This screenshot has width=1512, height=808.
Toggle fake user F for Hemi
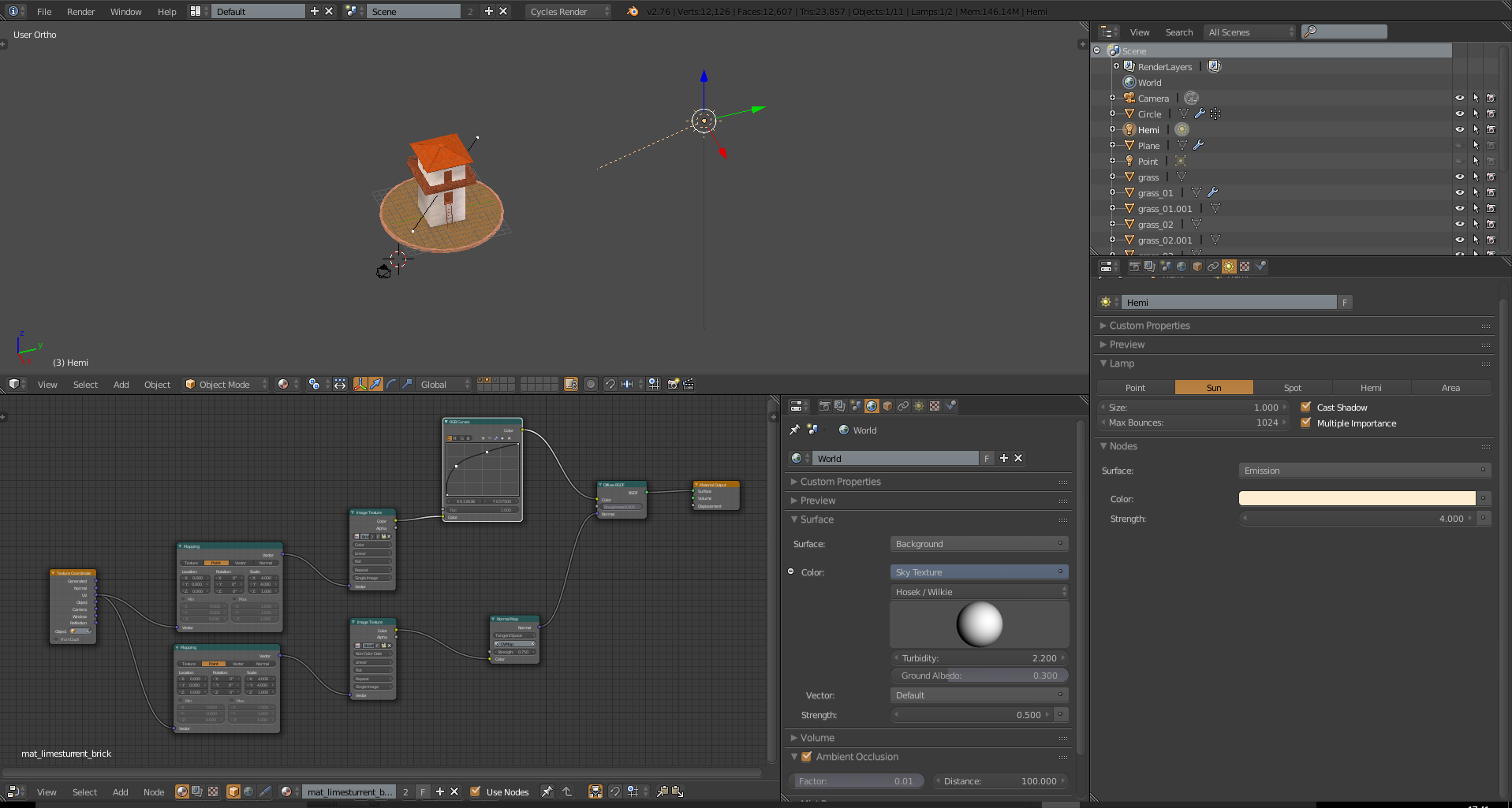coord(1345,302)
